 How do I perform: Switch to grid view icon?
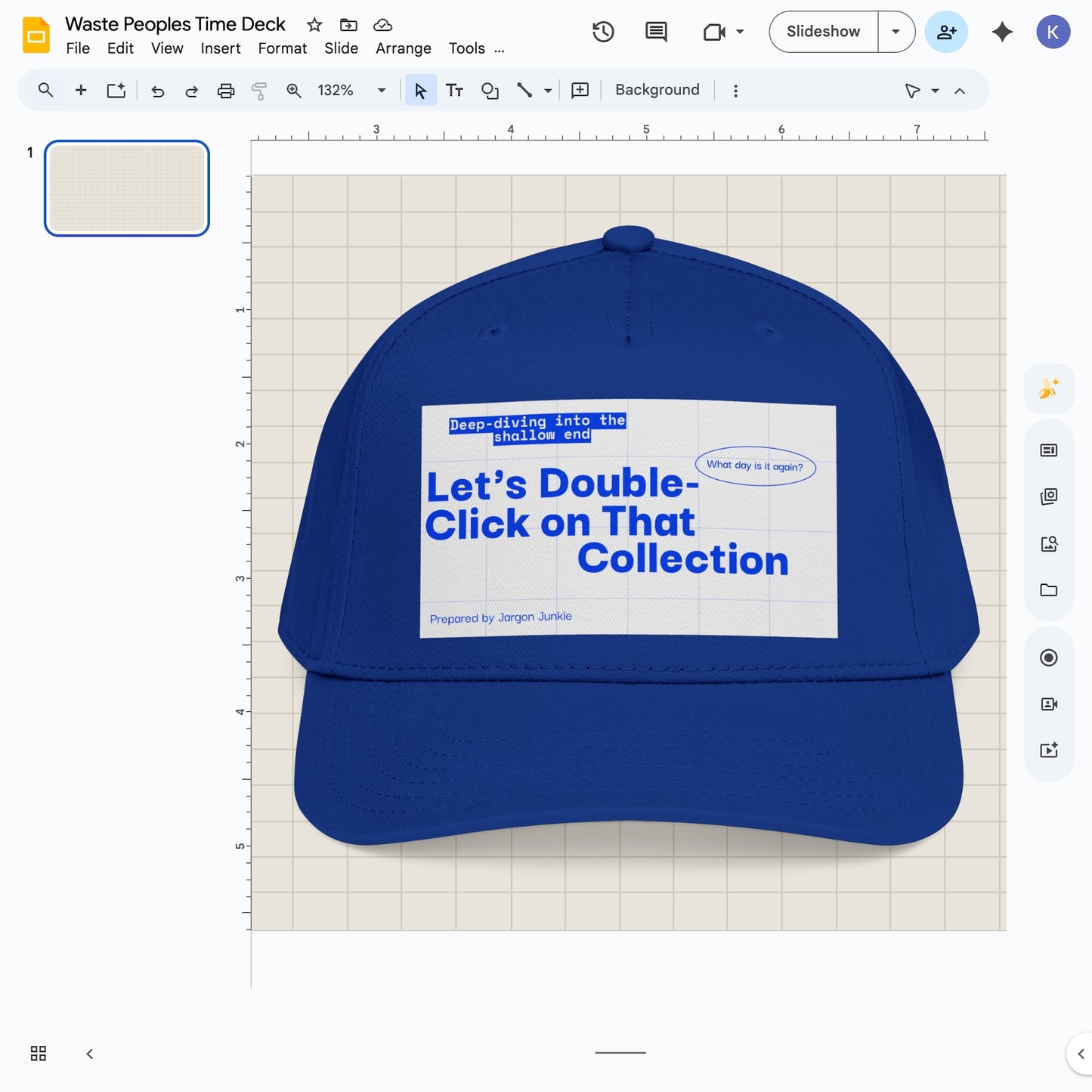39,1053
